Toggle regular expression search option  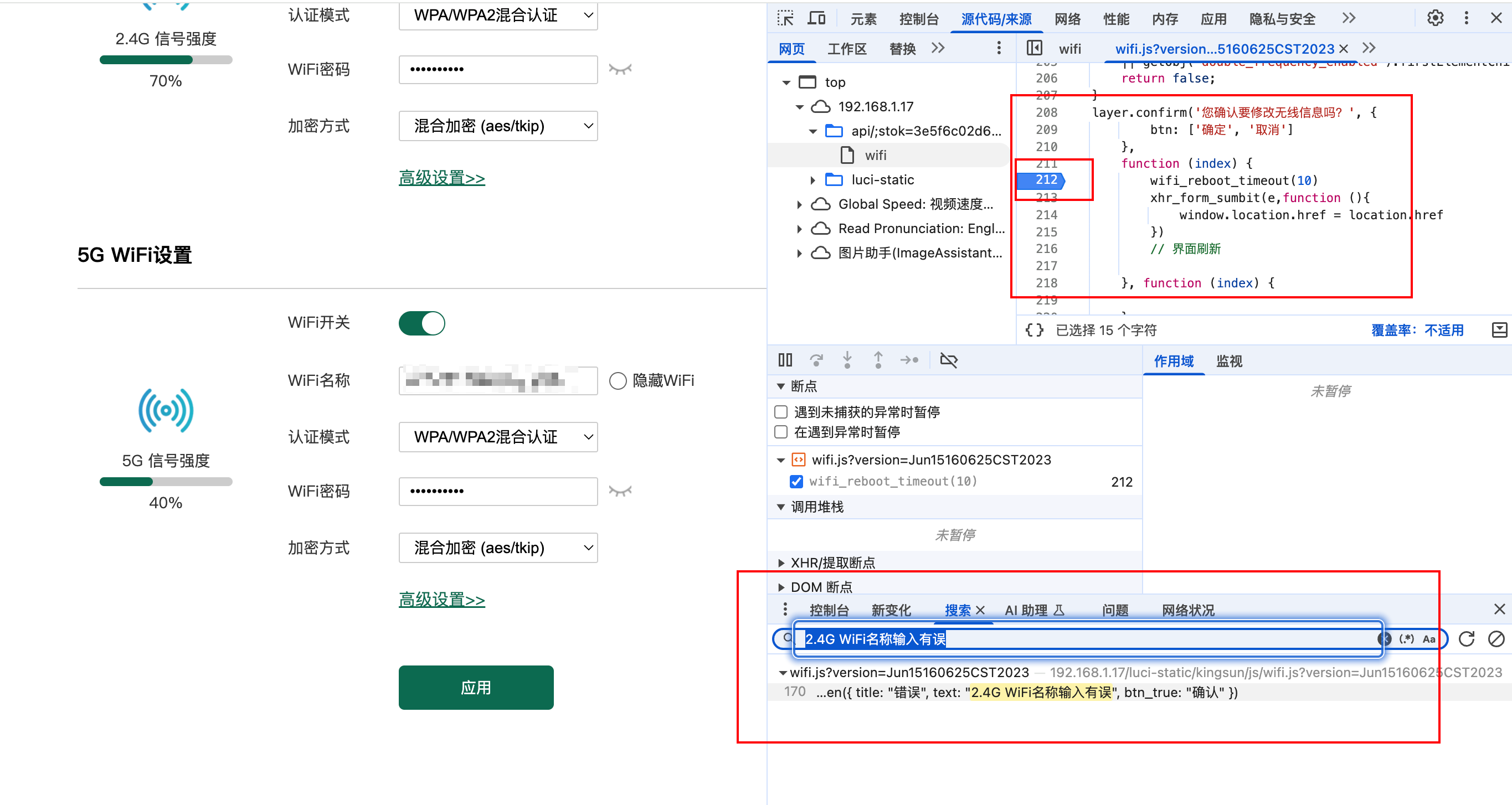click(1406, 638)
